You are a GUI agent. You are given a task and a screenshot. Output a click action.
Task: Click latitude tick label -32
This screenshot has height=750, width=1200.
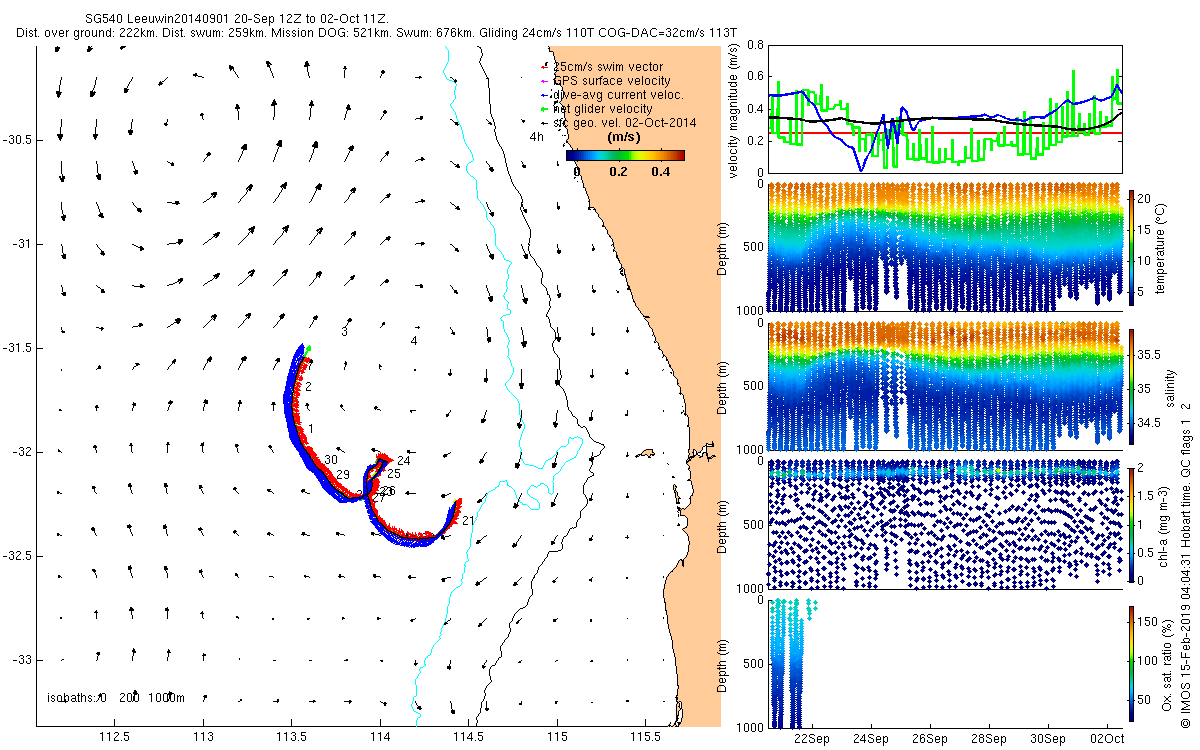(20, 452)
